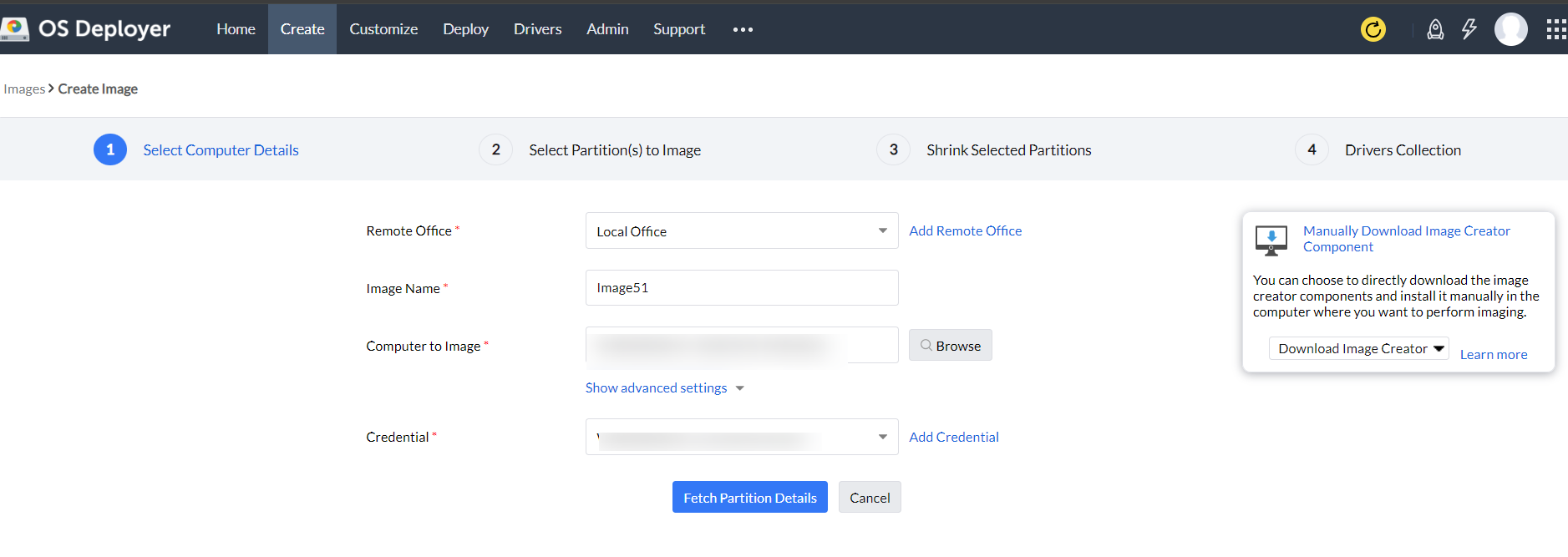
Task: Go to the Customize menu
Action: [x=383, y=29]
